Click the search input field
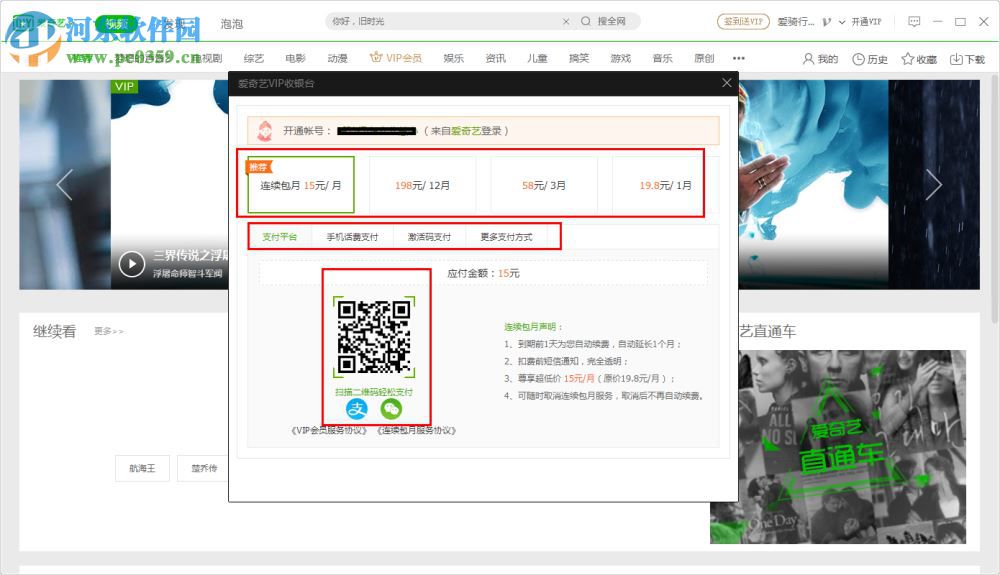1000x575 pixels. pyautogui.click(x=443, y=22)
